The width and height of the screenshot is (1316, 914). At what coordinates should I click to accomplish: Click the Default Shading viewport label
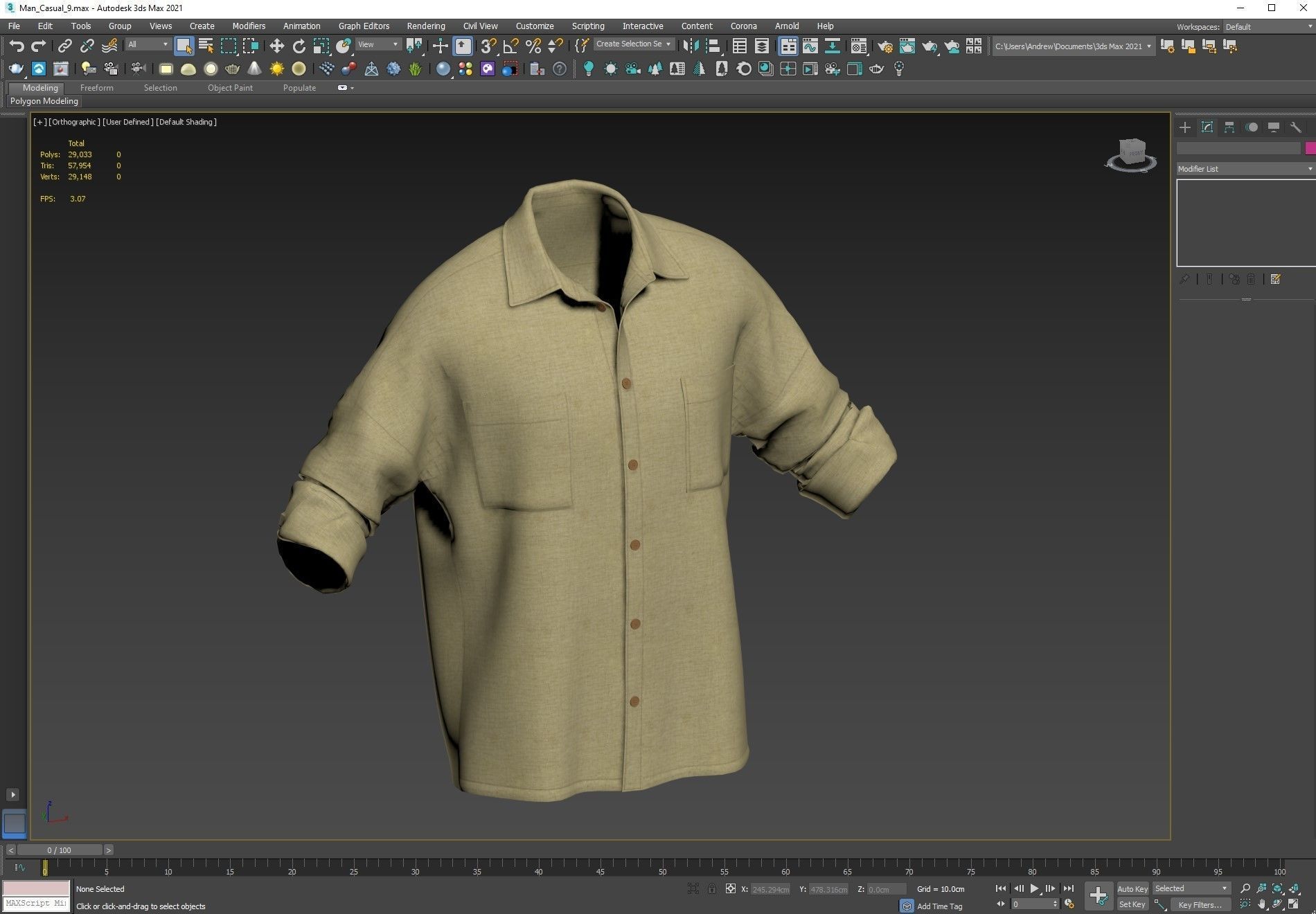click(x=186, y=122)
